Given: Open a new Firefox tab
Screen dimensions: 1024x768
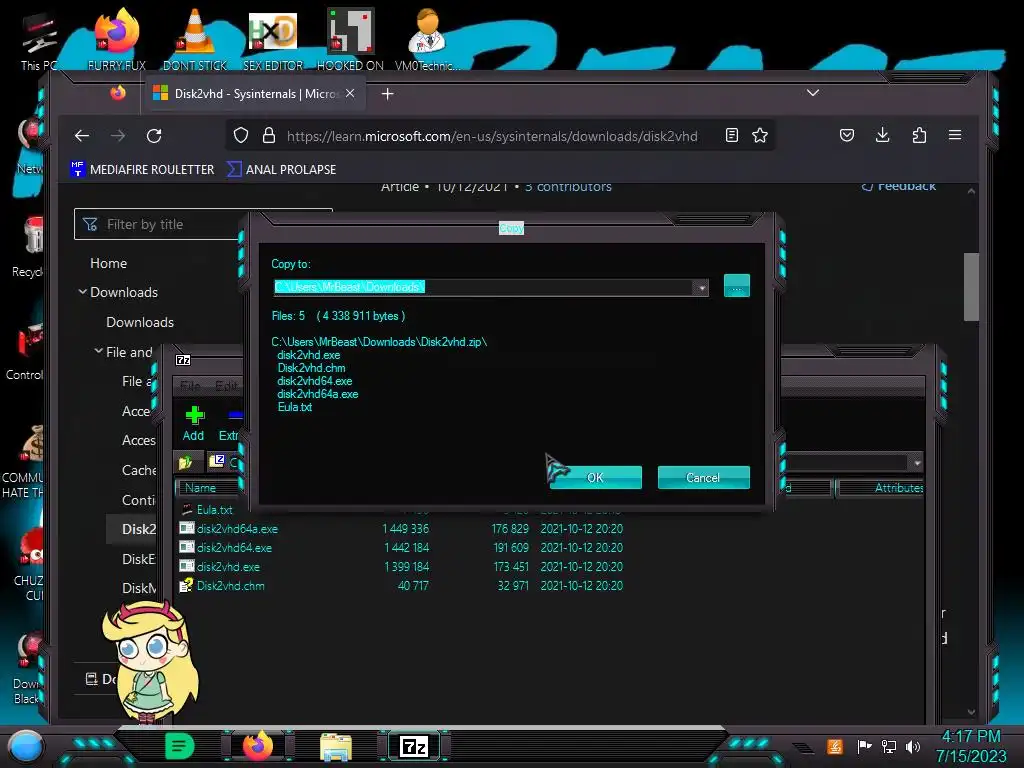Looking at the screenshot, I should tap(387, 94).
